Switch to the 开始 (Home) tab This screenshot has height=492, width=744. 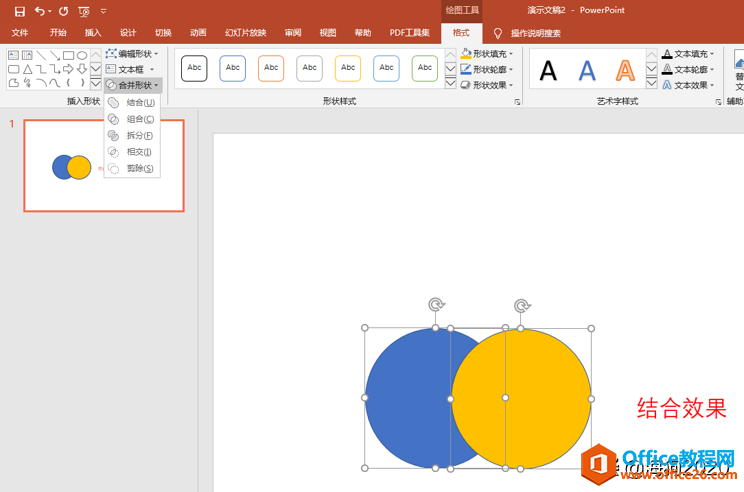tap(58, 33)
